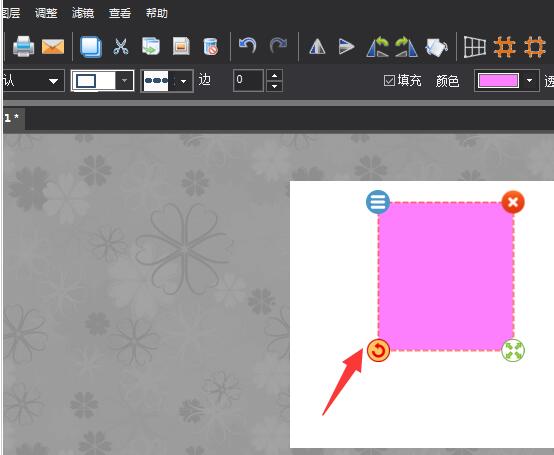Delete shape with red X handle

[x=513, y=202]
